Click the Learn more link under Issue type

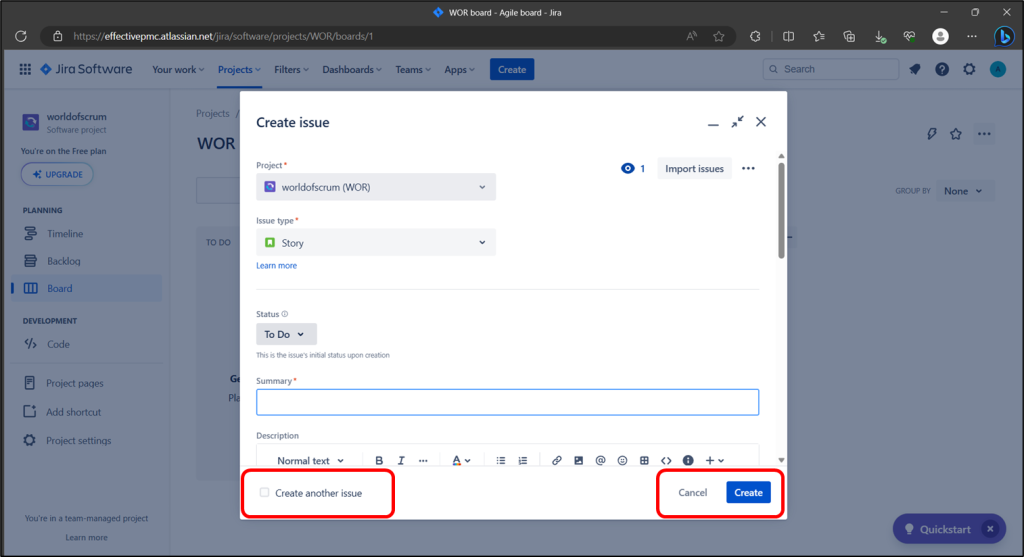(x=276, y=266)
